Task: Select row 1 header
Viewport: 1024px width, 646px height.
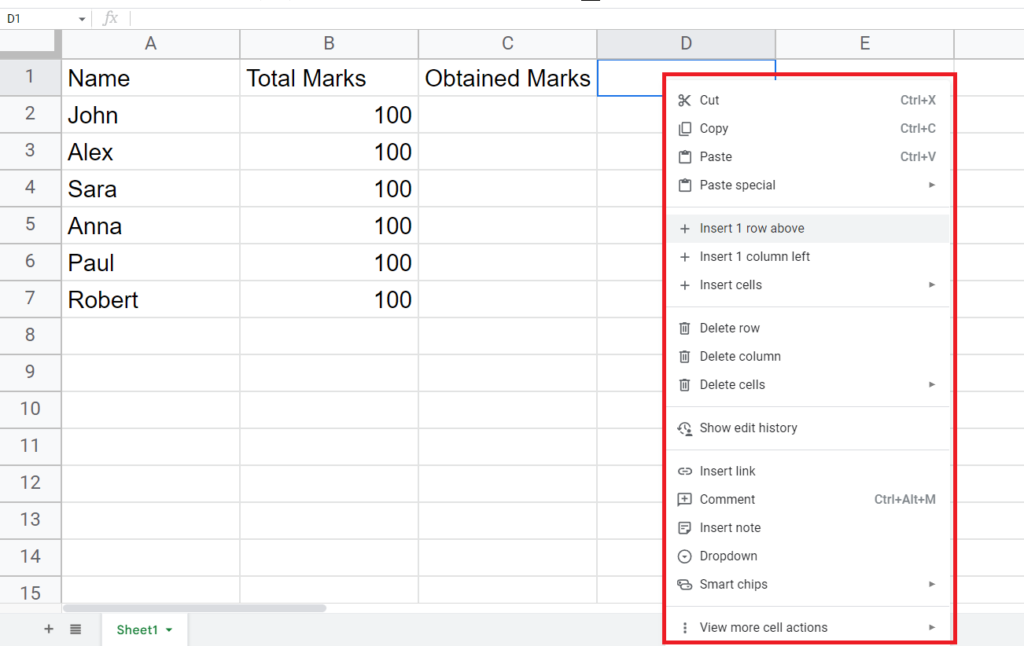Action: click(x=30, y=77)
